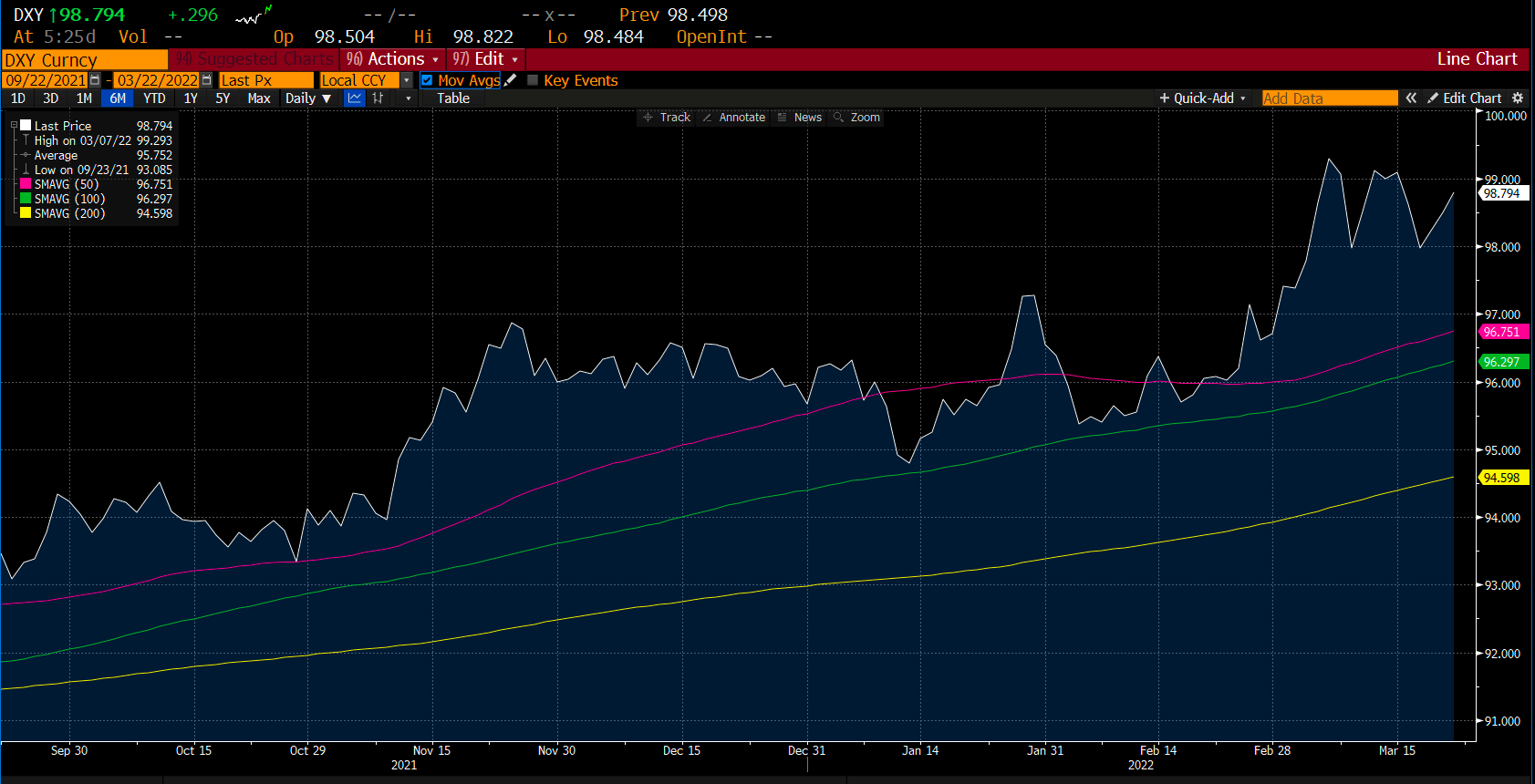The height and width of the screenshot is (784, 1535).
Task: Switch to the 1Y time range tab
Action: tap(191, 98)
